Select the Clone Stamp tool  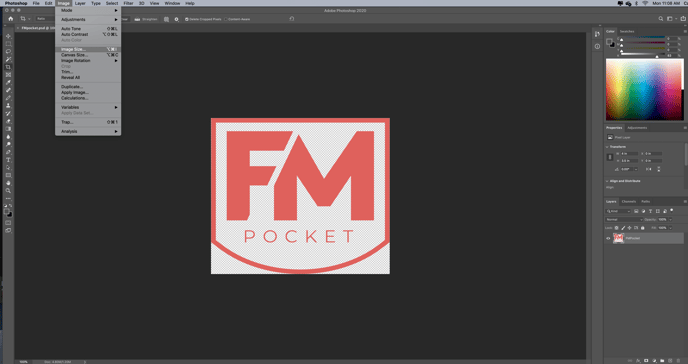tap(8, 106)
